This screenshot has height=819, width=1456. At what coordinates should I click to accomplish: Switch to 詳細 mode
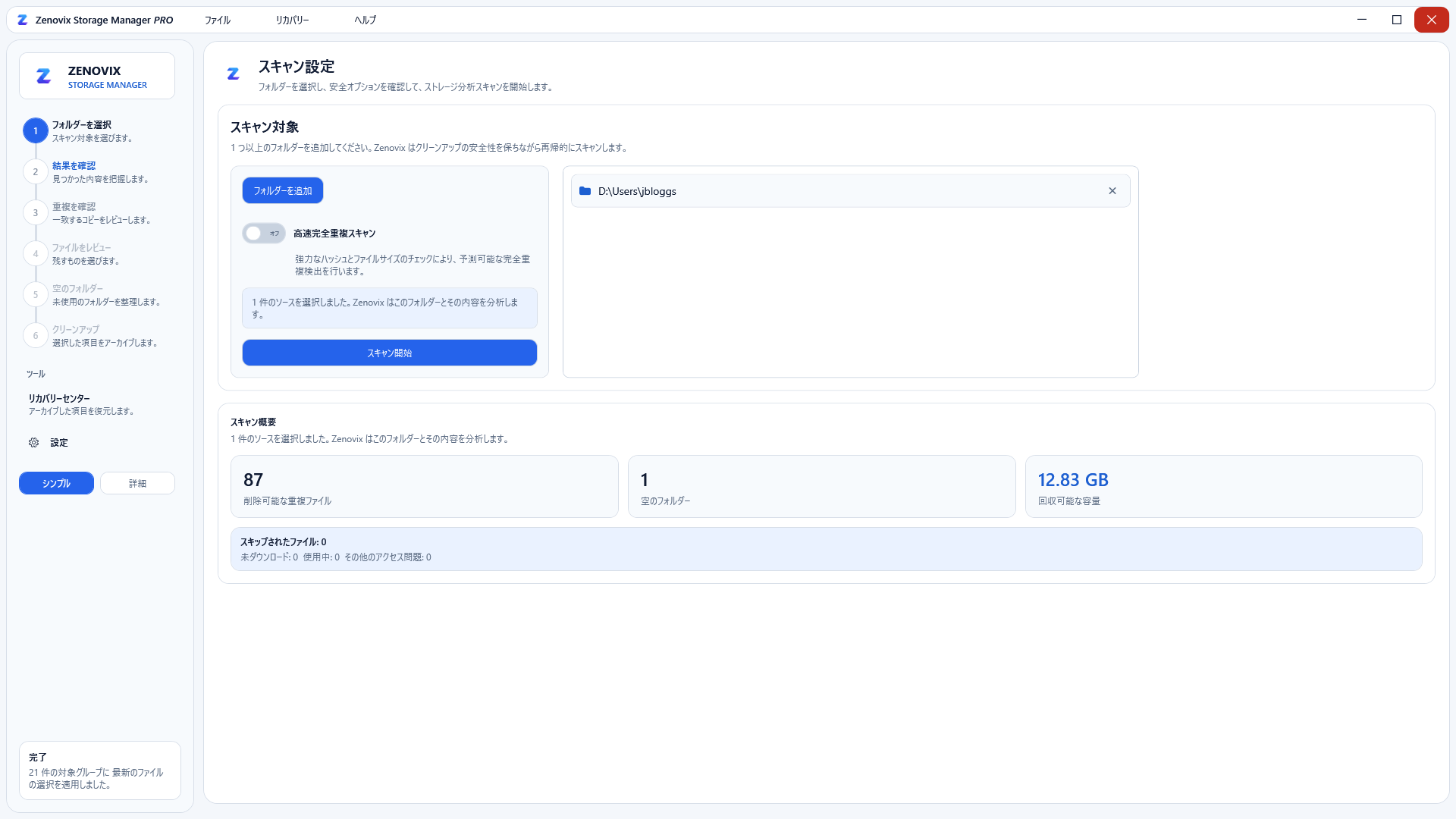pyautogui.click(x=137, y=484)
